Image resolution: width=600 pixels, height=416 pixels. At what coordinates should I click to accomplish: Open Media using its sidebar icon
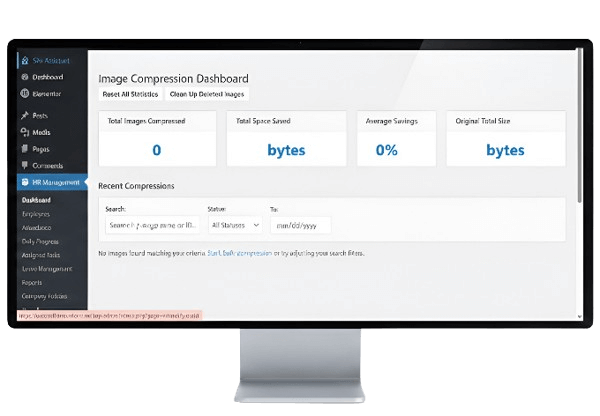(x=24, y=132)
